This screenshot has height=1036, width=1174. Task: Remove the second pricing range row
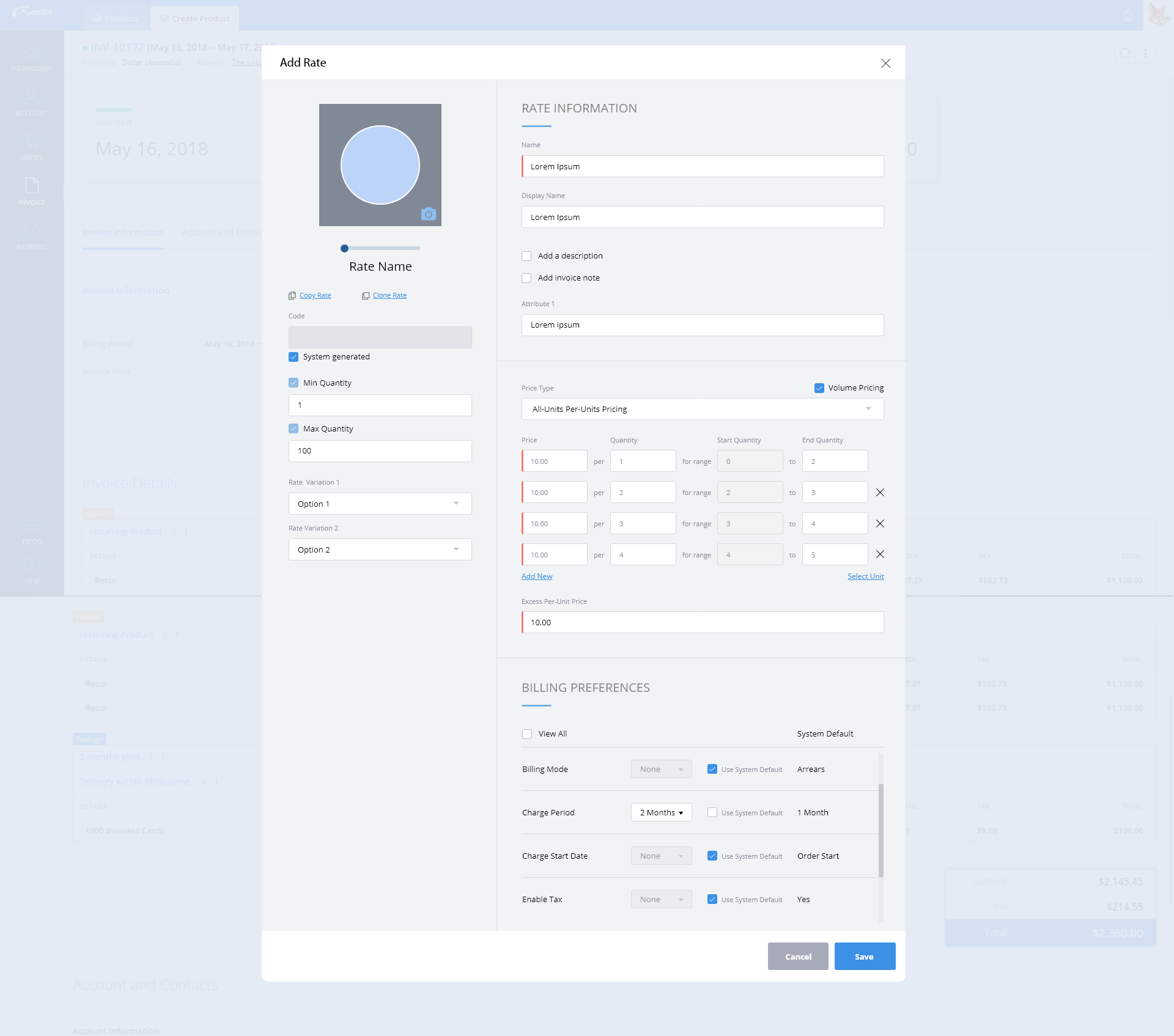click(880, 493)
